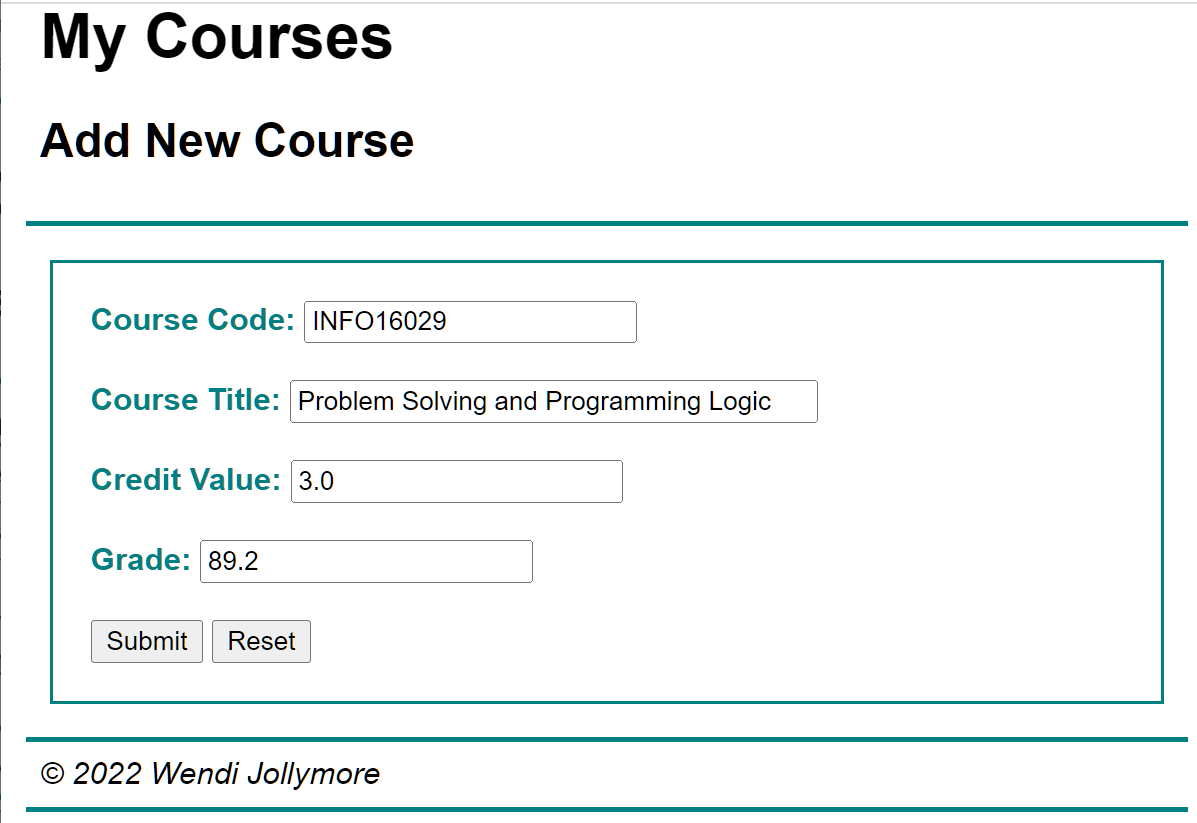The image size is (1197, 823).
Task: Click the Course Title label
Action: (185, 400)
